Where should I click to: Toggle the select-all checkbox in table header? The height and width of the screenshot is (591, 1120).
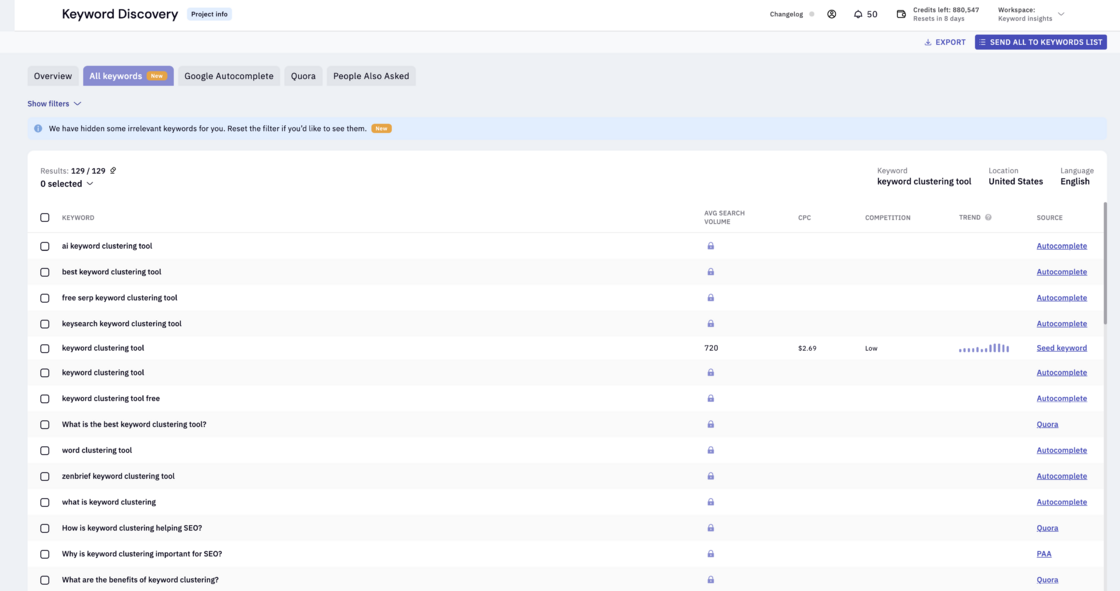tap(45, 217)
